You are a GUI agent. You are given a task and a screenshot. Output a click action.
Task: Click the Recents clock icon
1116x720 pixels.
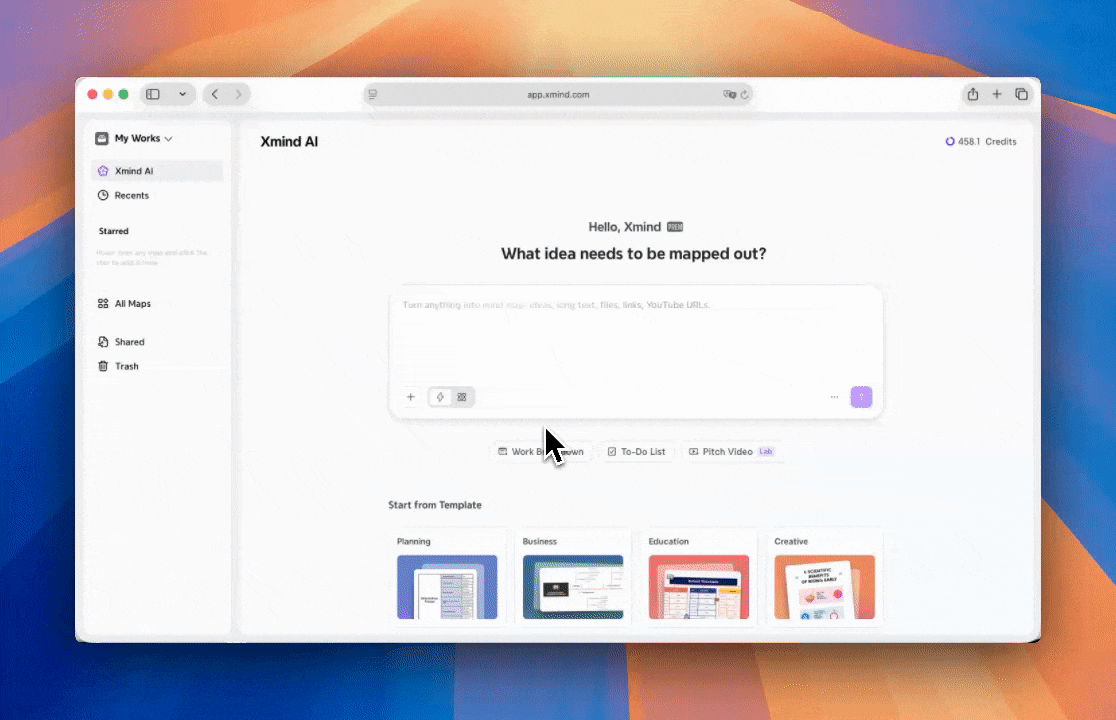103,195
